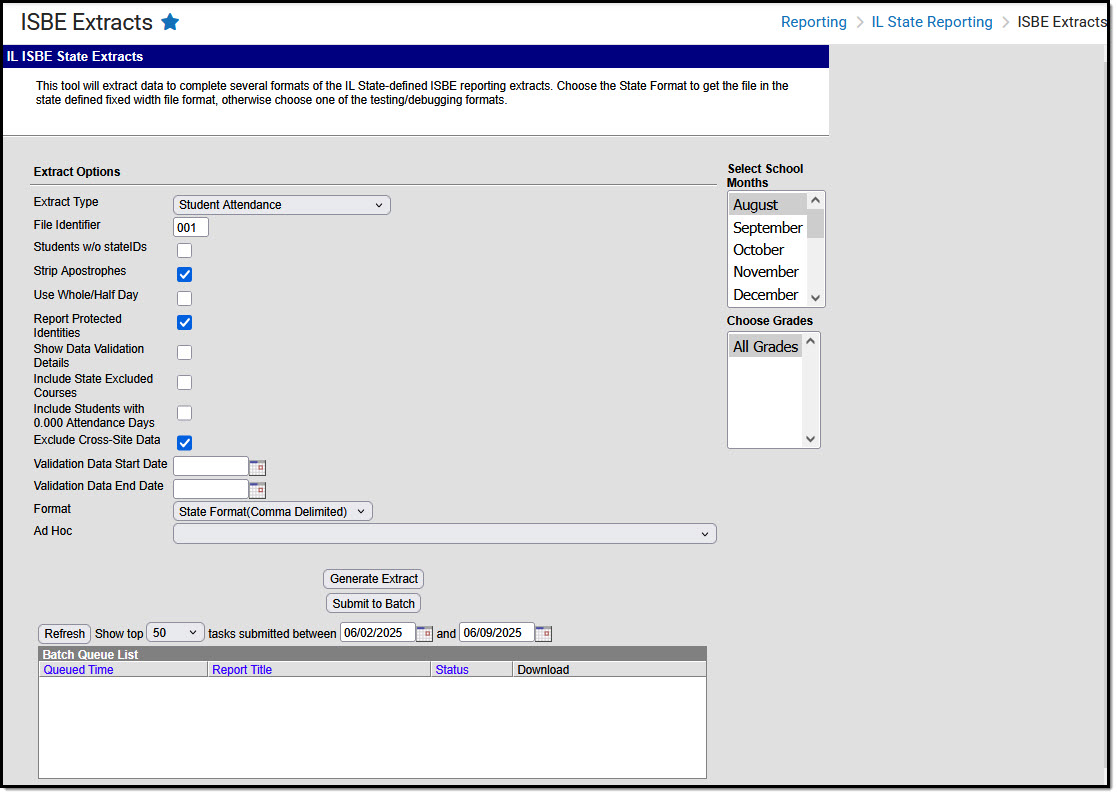
Task: Check Include State Excluded Courses checkbox
Action: click(185, 383)
